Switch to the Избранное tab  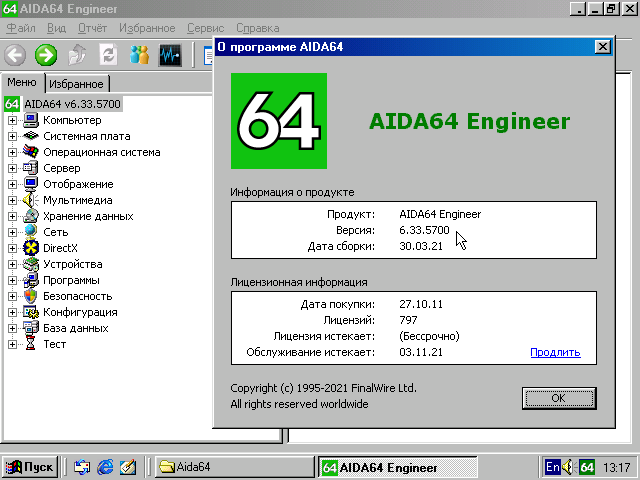76,84
